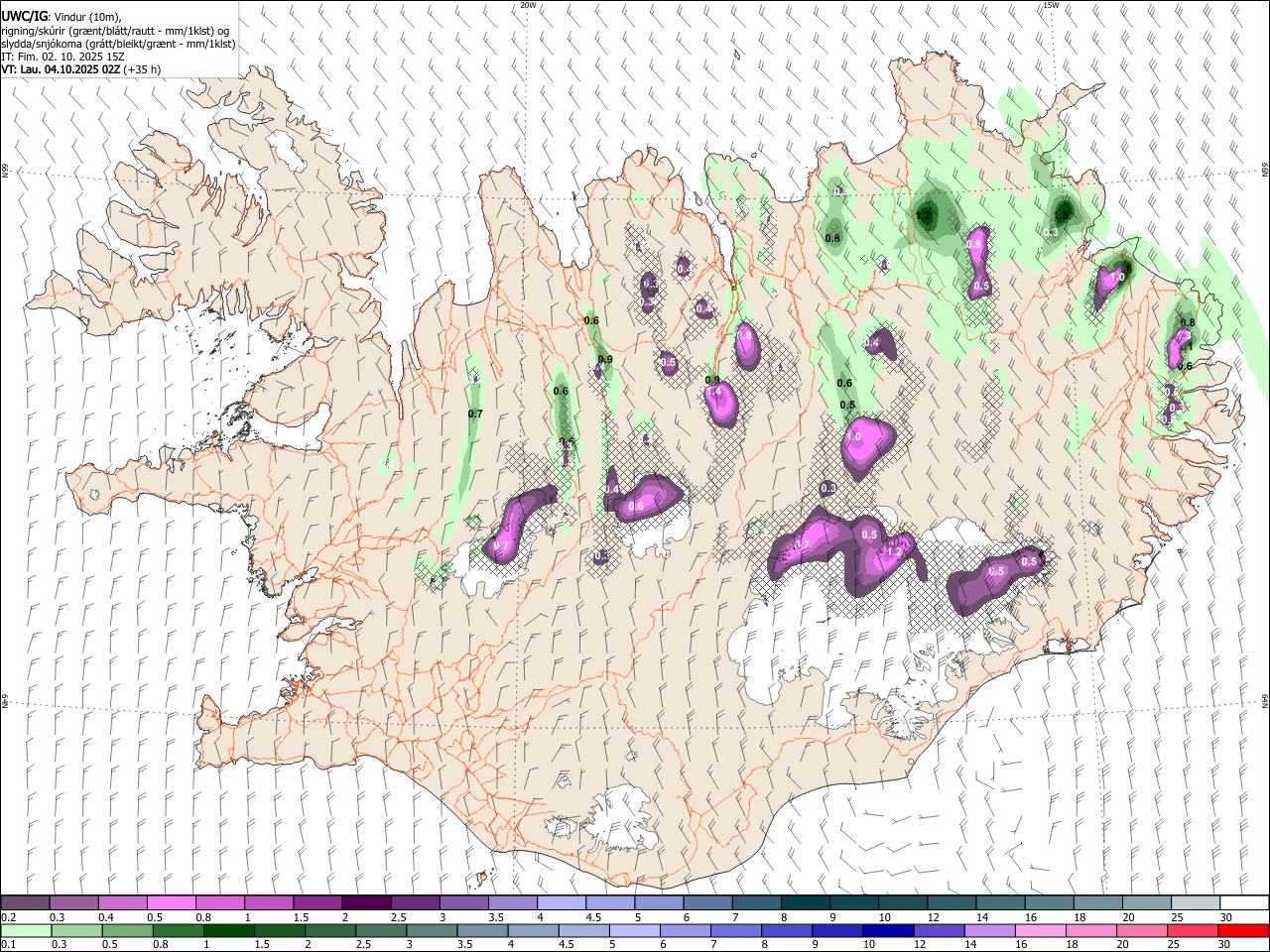Click the header info box in top-left corner
The width and height of the screenshot is (1270, 952).
pyautogui.click(x=119, y=39)
